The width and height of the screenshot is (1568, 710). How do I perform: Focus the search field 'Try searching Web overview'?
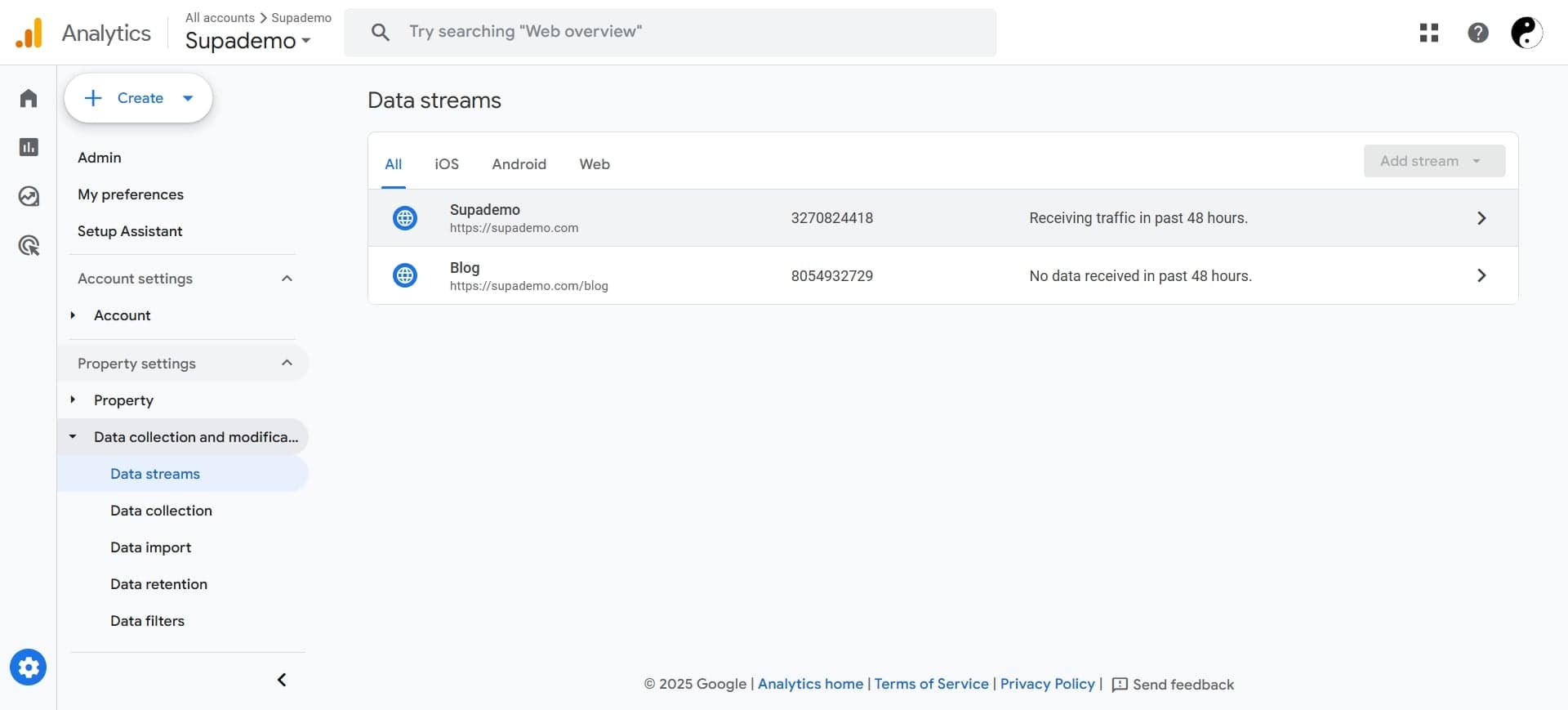[x=670, y=33]
